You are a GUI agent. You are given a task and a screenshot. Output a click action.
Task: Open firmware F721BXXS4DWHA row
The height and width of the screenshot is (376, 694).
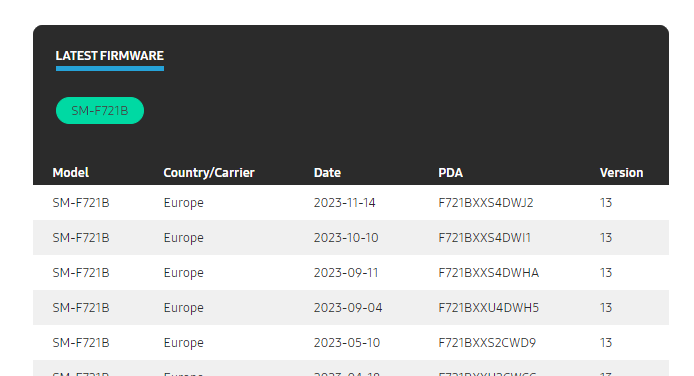point(351,272)
